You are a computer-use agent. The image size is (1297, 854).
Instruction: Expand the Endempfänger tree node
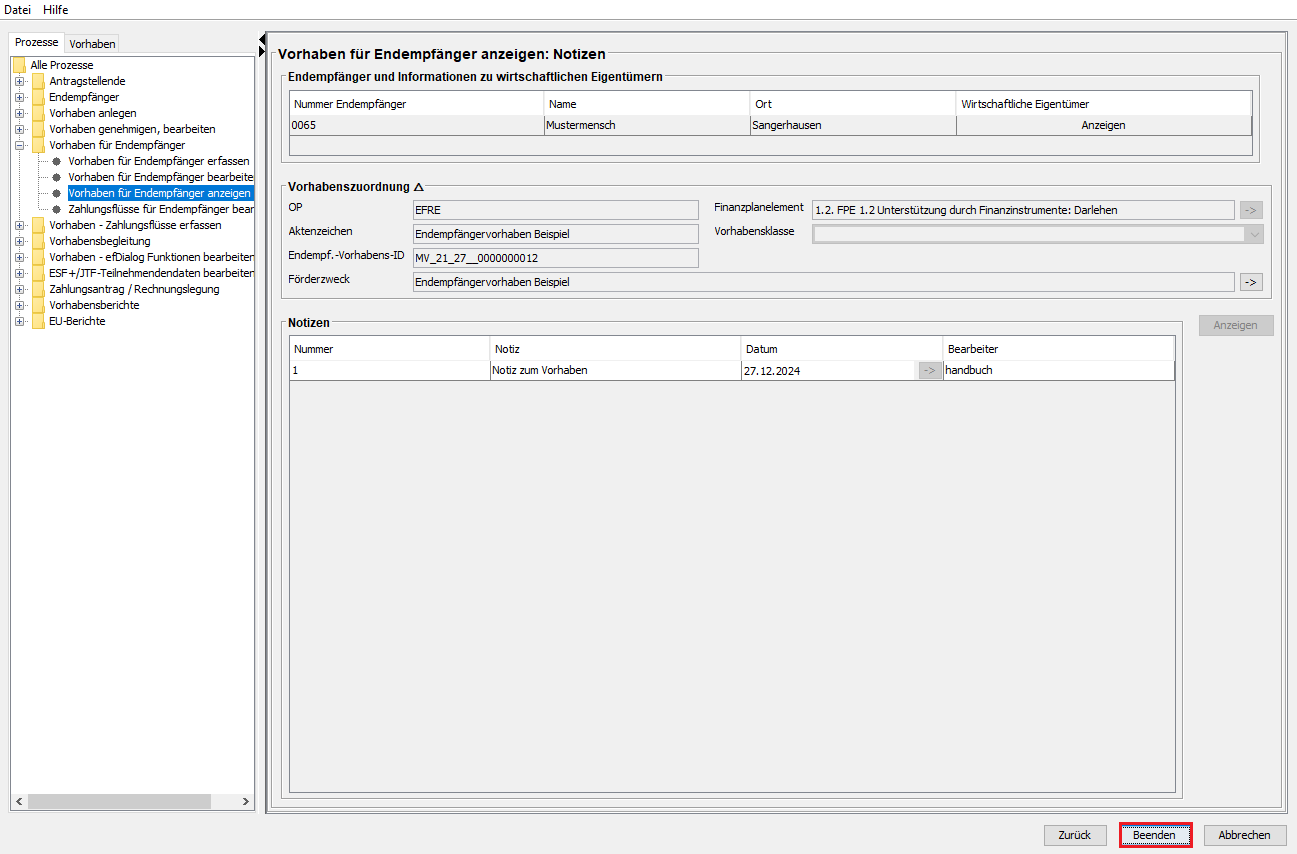19,97
